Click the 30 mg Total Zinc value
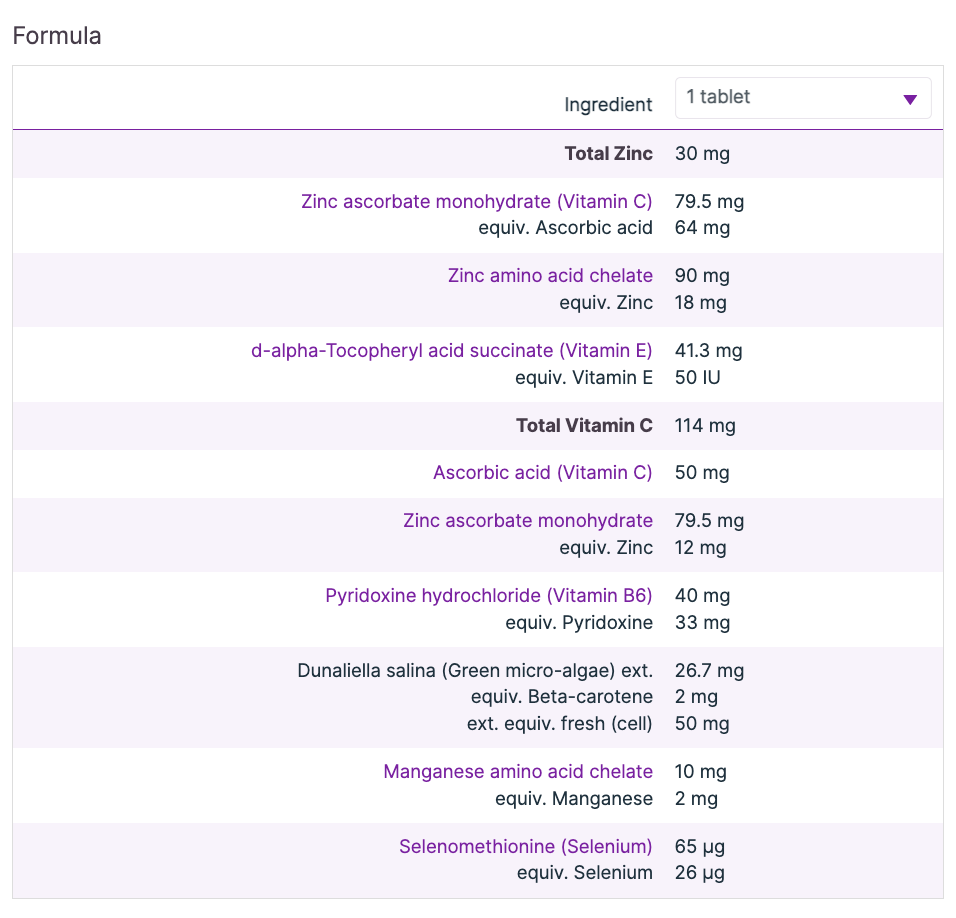The height and width of the screenshot is (918, 956). 702,154
